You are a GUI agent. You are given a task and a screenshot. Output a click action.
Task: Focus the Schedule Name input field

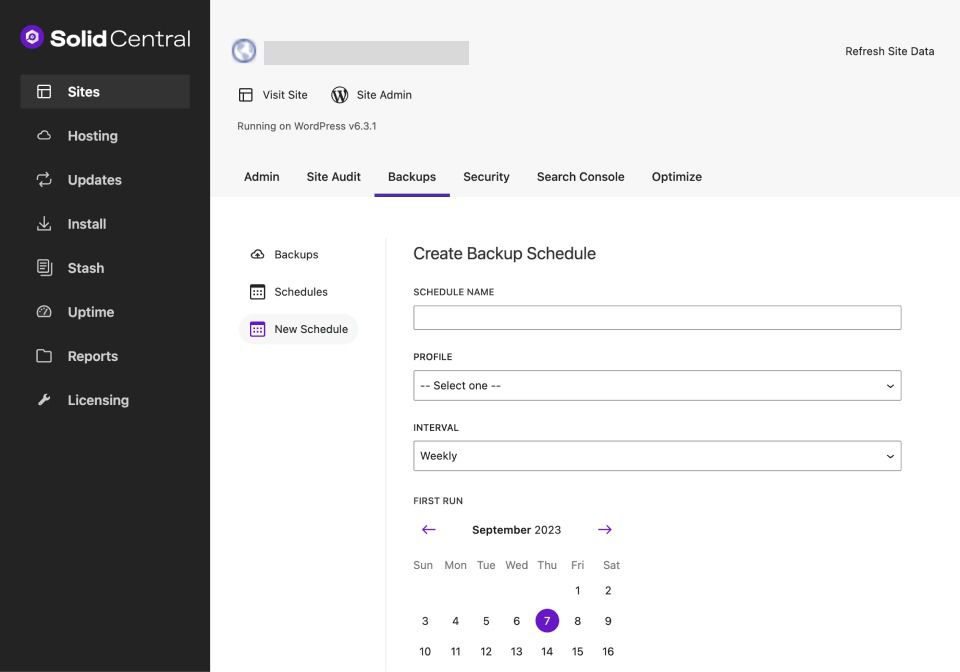[657, 318]
